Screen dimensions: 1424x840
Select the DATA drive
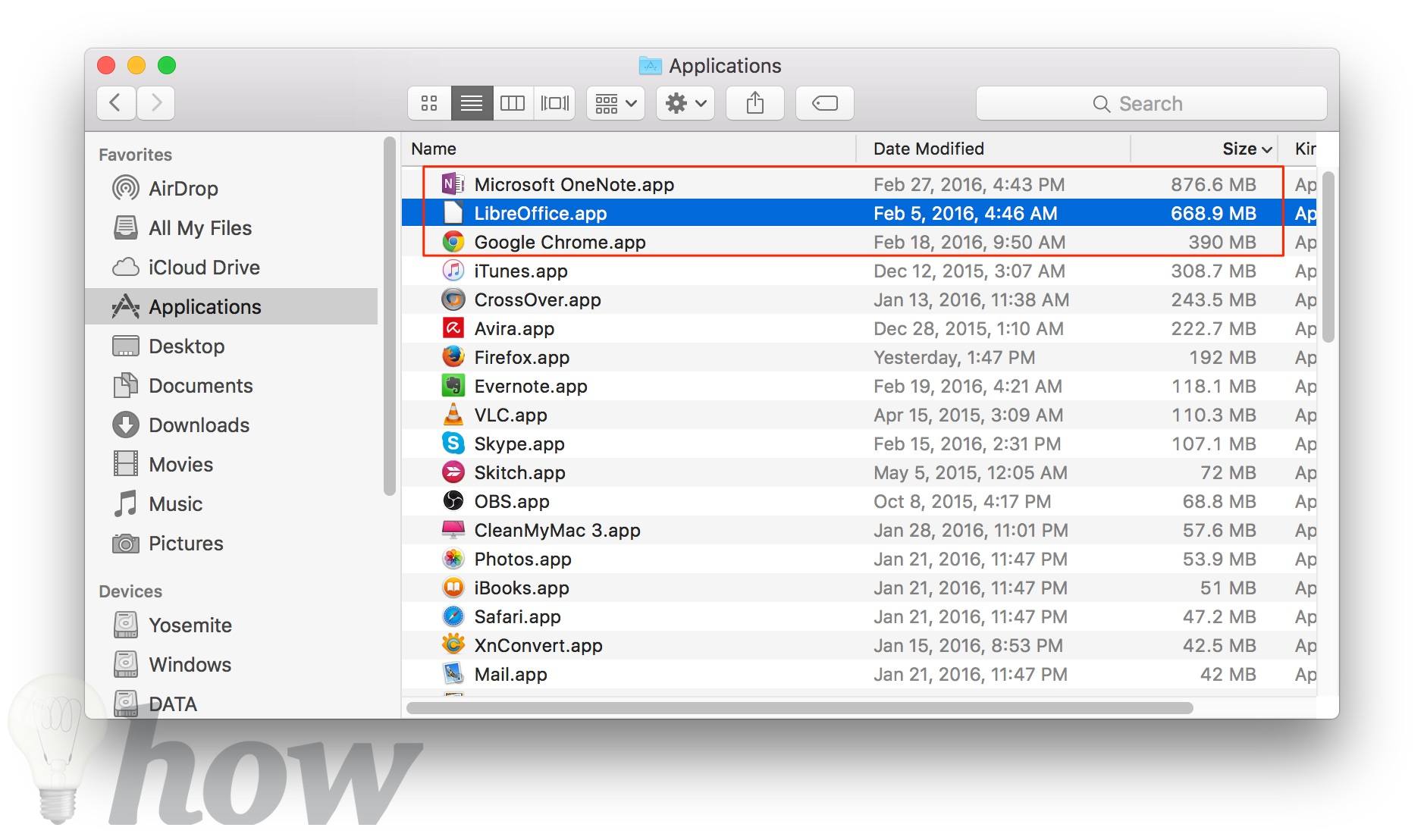tap(231, 704)
